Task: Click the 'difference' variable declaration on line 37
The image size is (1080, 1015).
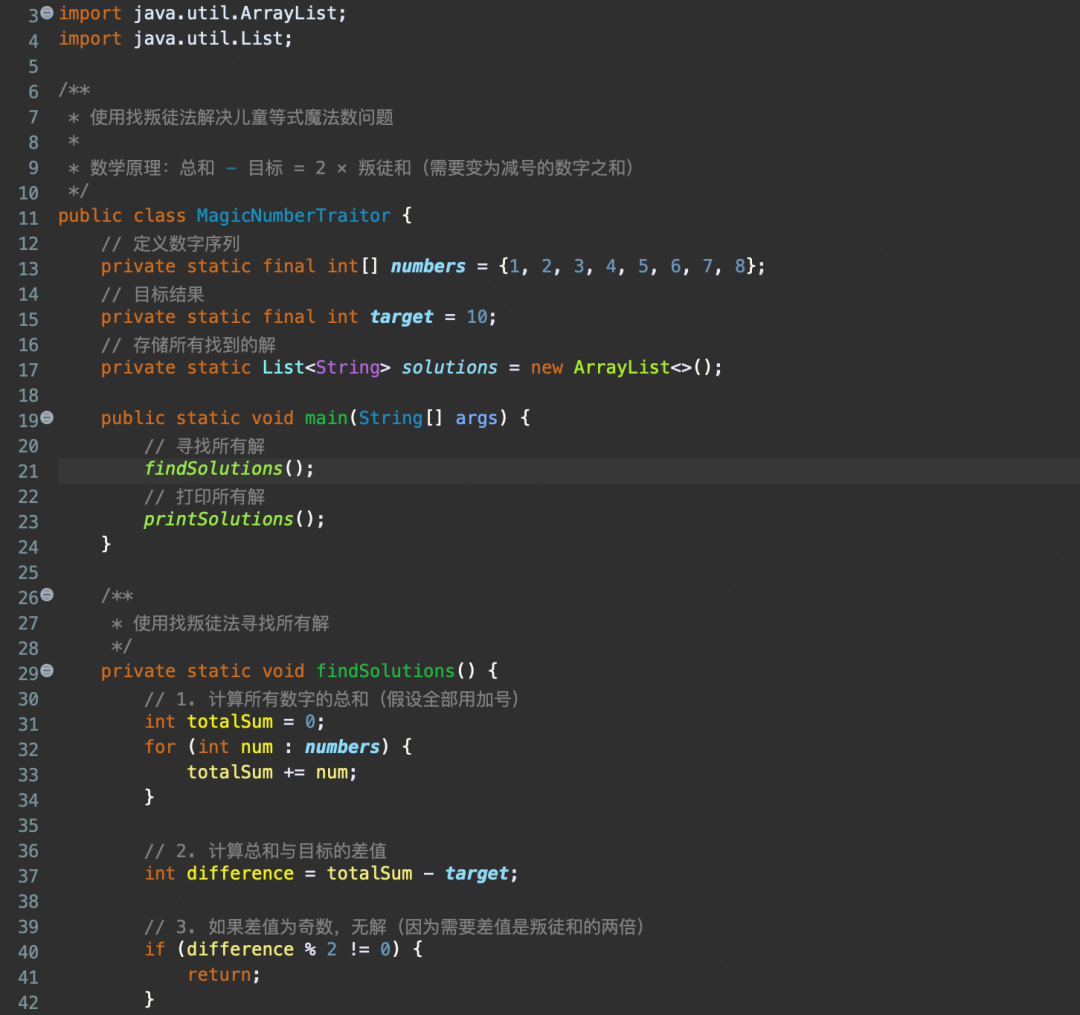Action: pos(240,873)
